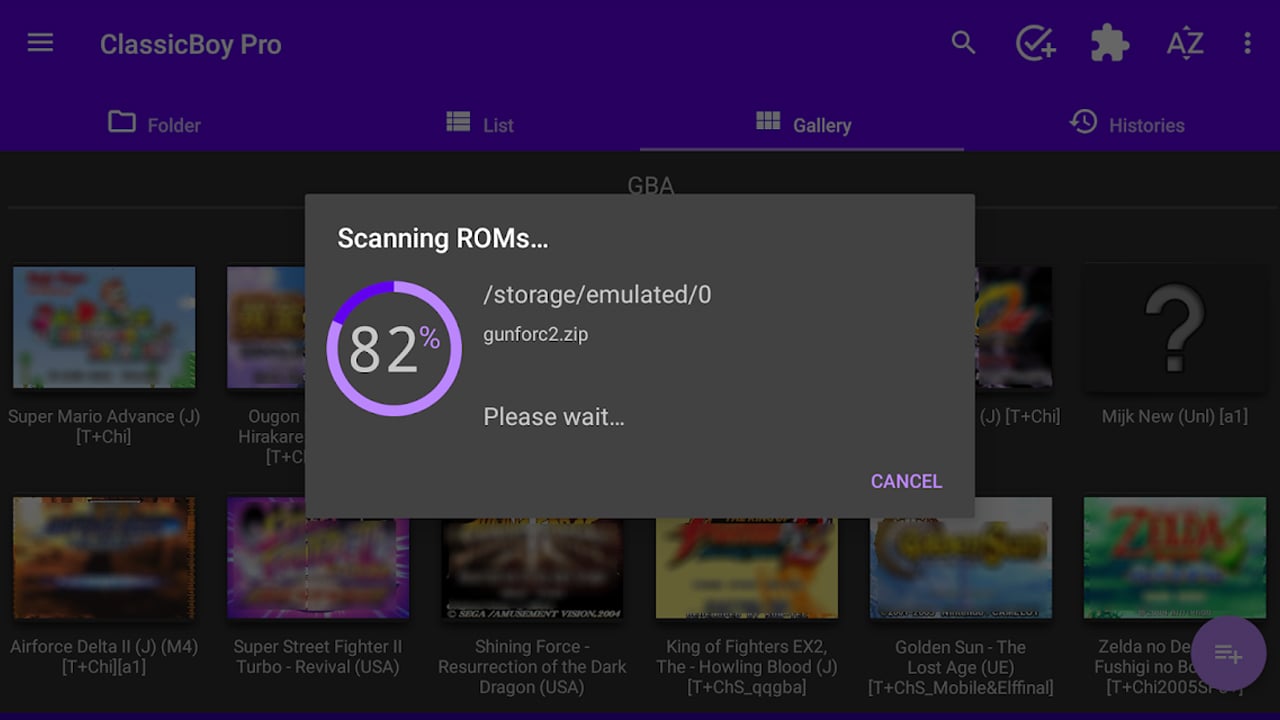
Task: Select Shining Force Resurrection of the Dark Dragon label
Action: pos(532,666)
